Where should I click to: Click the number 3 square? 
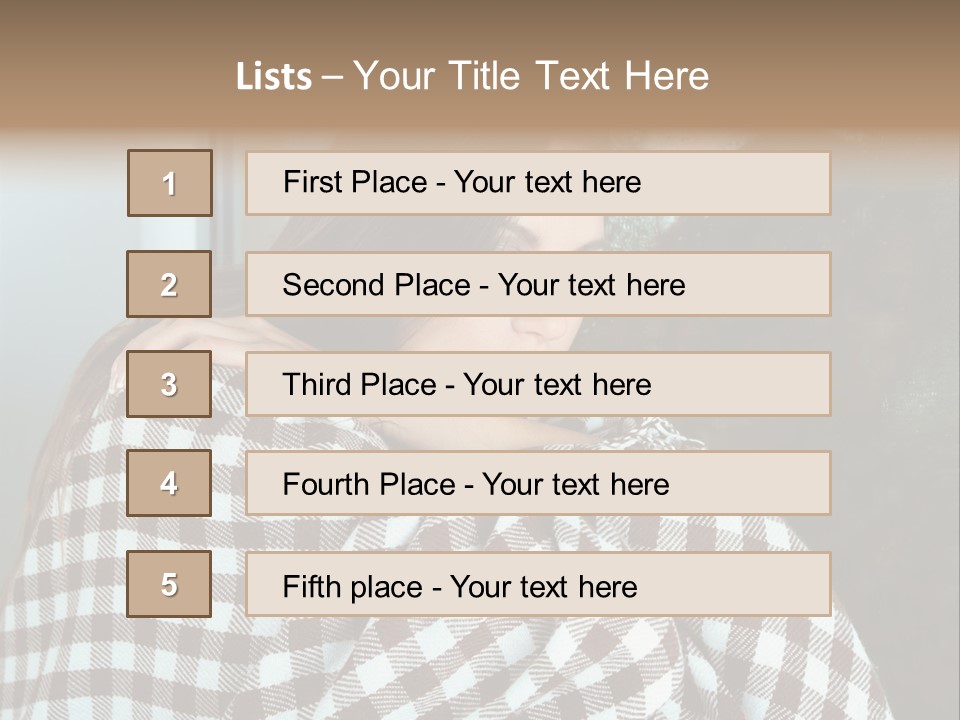[x=169, y=384]
